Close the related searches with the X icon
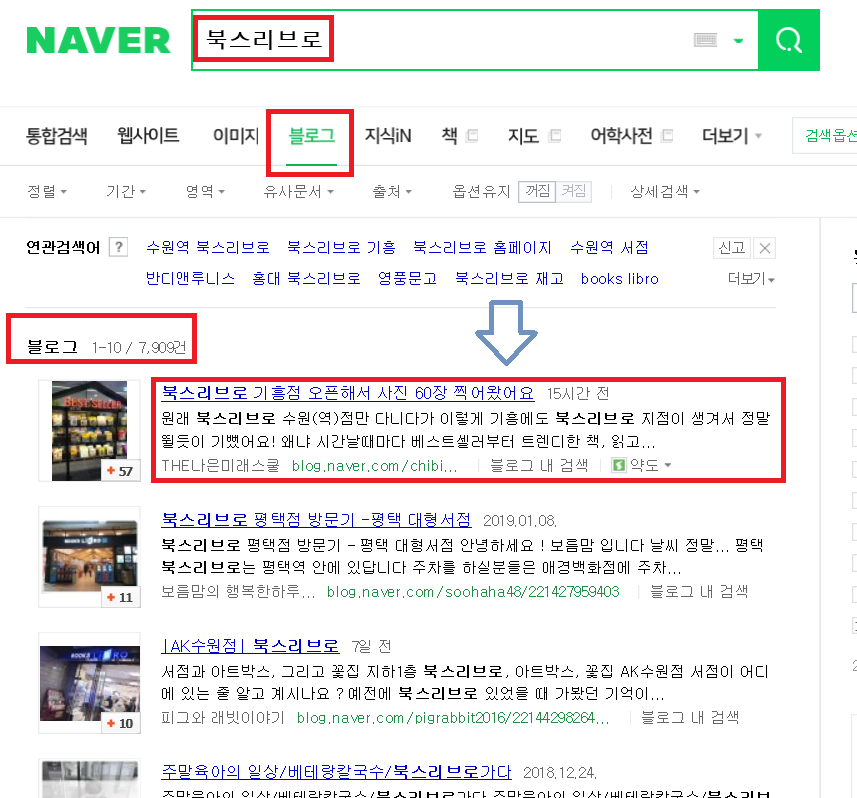Viewport: 857px width, 798px height. coord(765,248)
